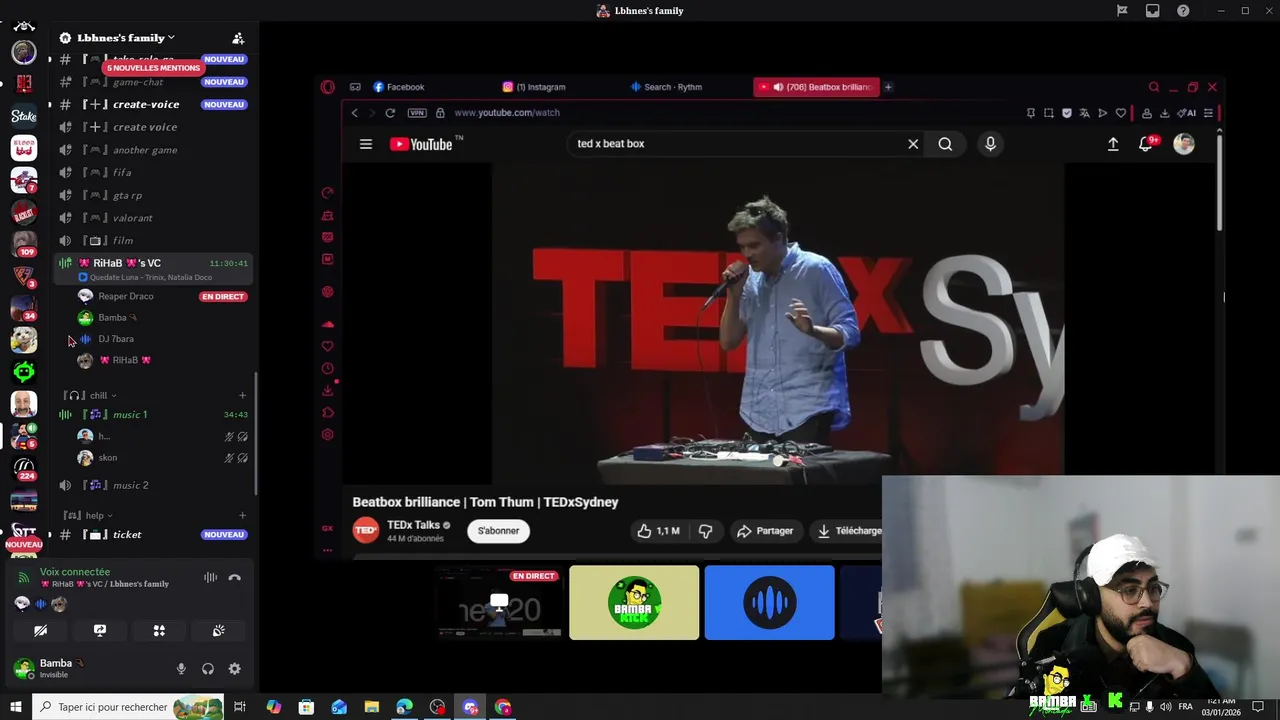Viewport: 1280px width, 720px height.
Task: Share your screen from voice panel
Action: [100, 630]
